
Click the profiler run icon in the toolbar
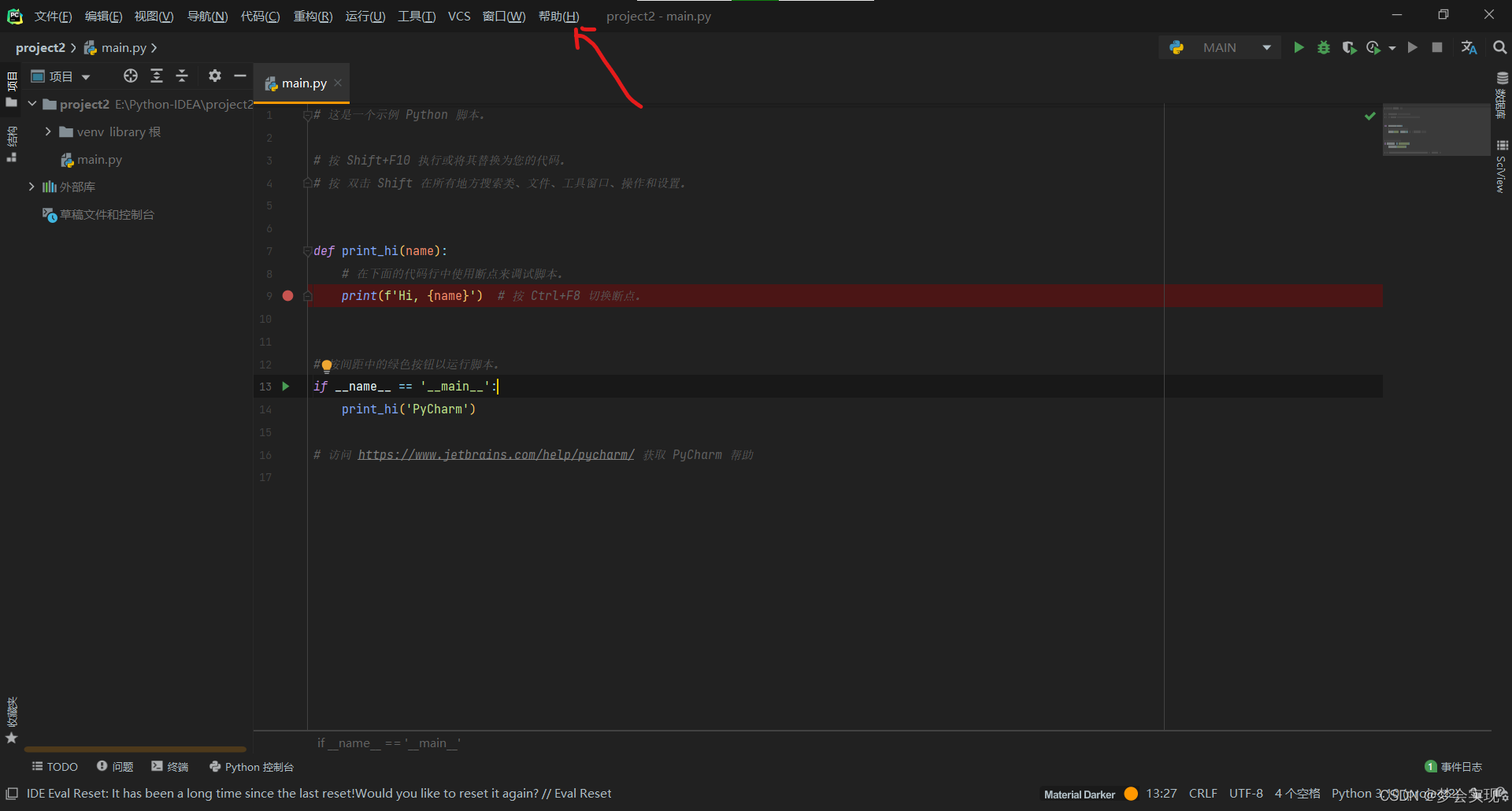1373,48
